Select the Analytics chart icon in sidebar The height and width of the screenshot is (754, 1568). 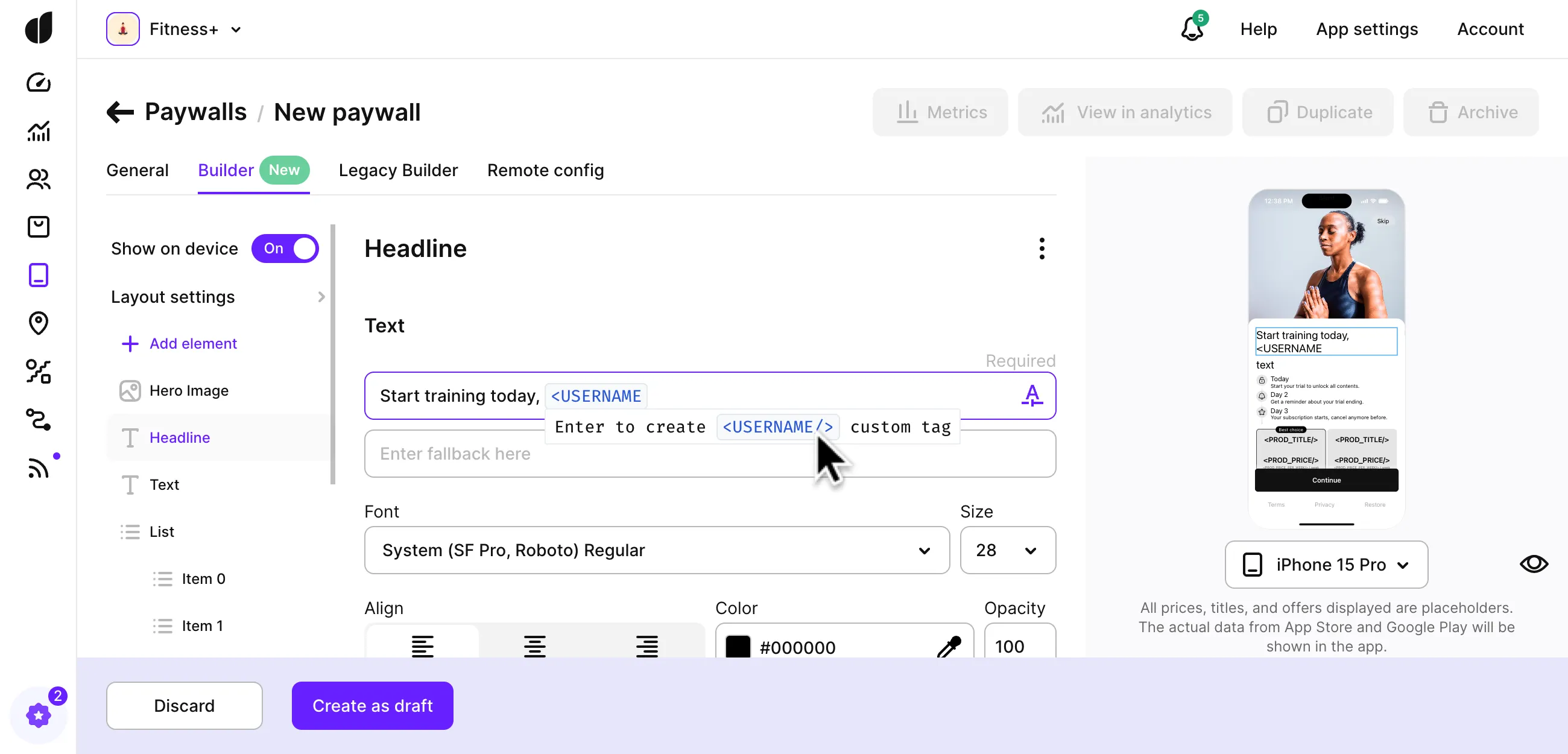[x=39, y=131]
